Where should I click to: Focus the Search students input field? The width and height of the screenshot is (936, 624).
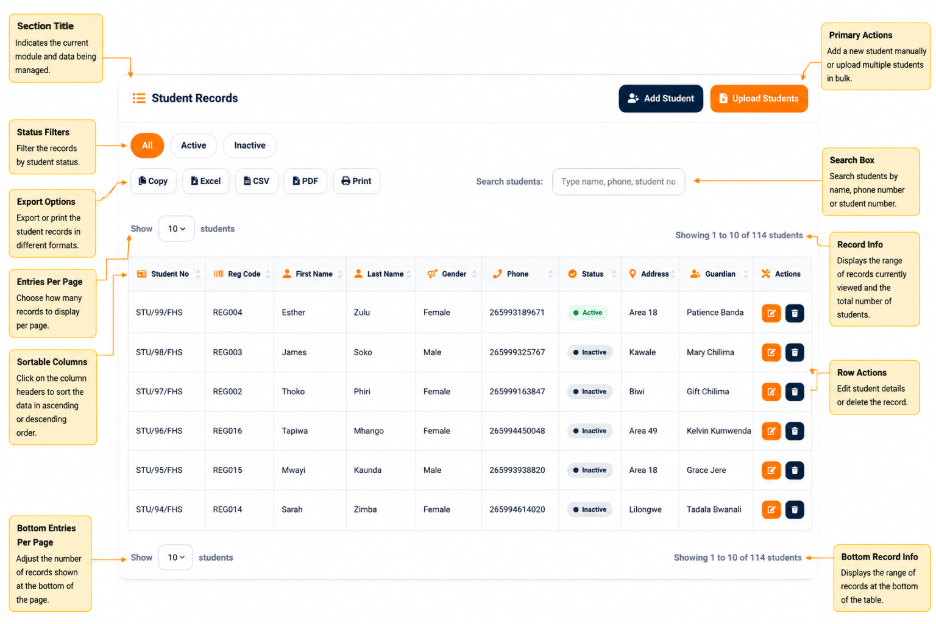618,182
